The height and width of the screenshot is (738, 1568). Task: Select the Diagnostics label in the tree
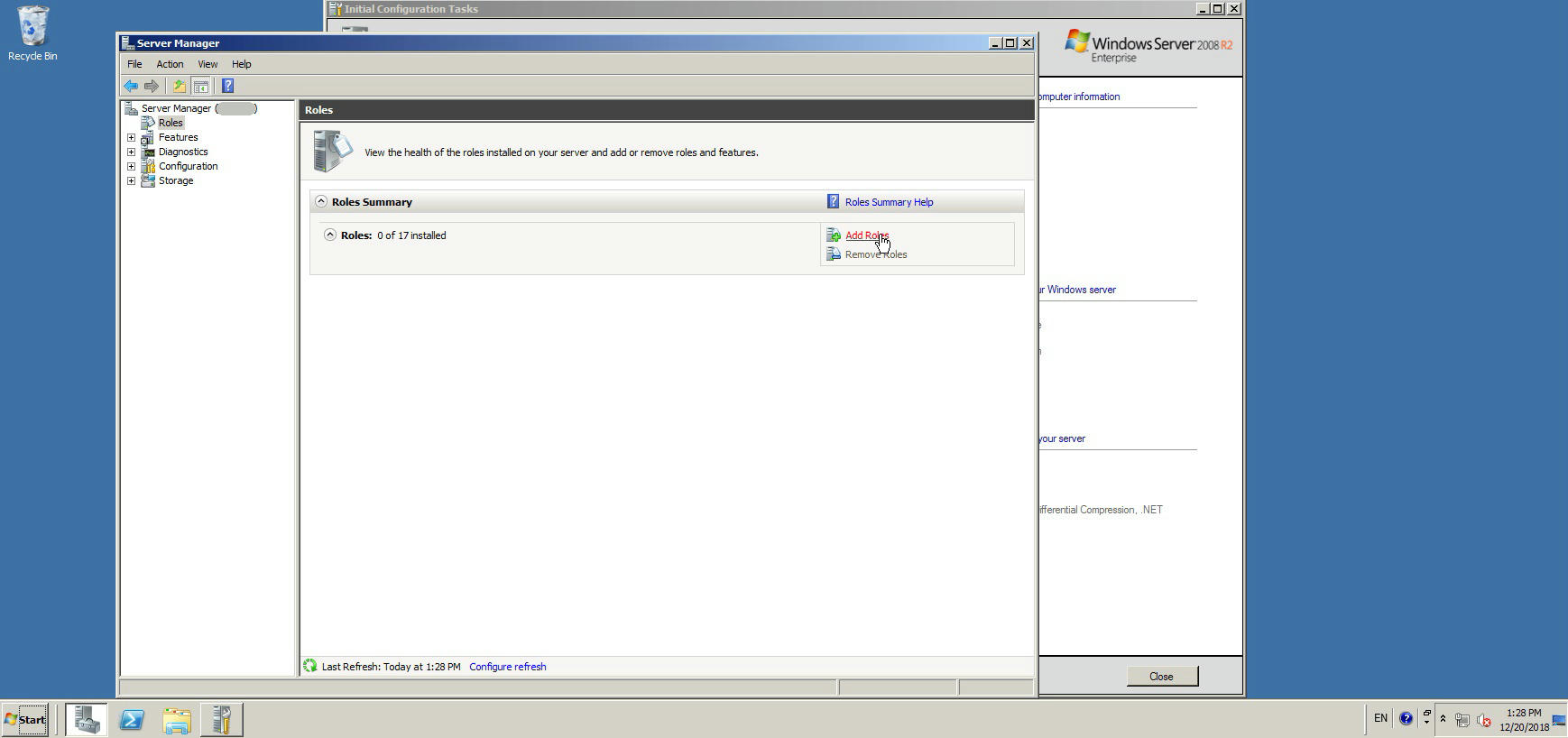tap(183, 152)
